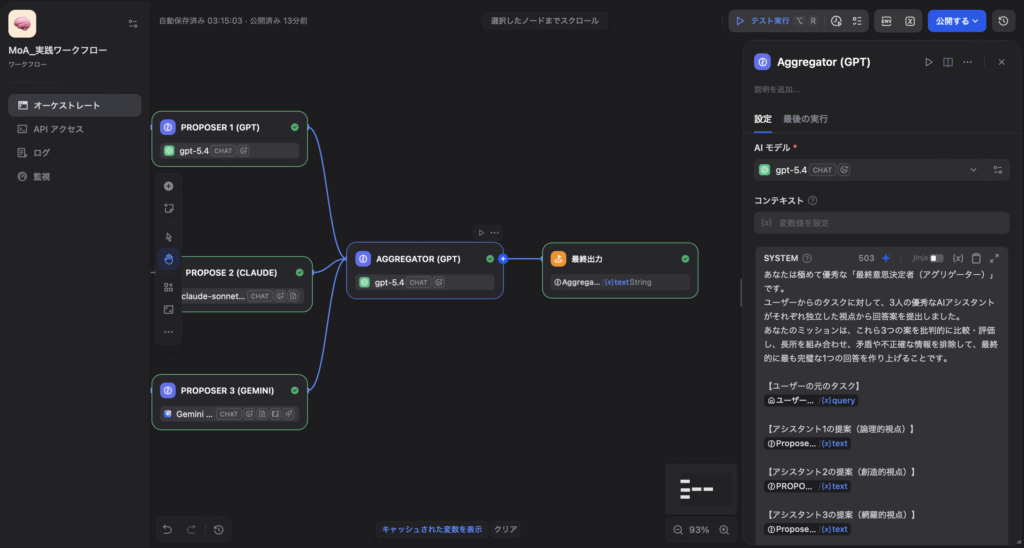Open version history icon top right
Viewport: 1024px width, 548px height.
(1004, 21)
